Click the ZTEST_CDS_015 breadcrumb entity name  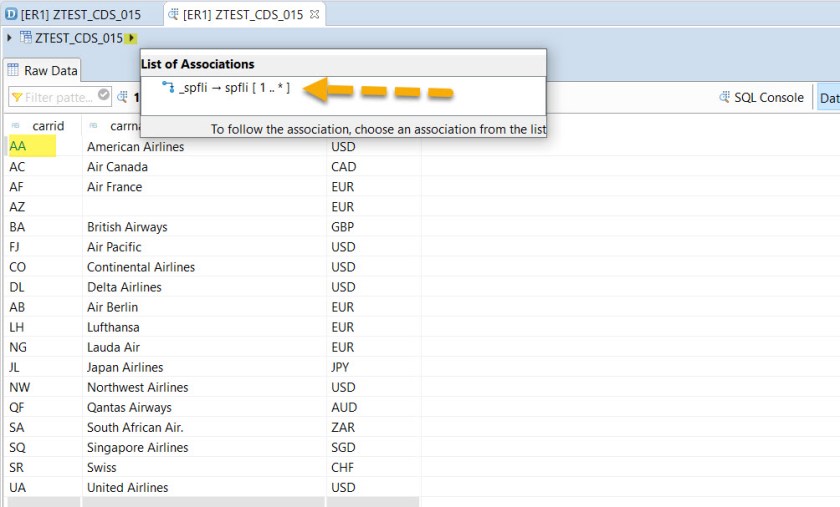[x=79, y=38]
